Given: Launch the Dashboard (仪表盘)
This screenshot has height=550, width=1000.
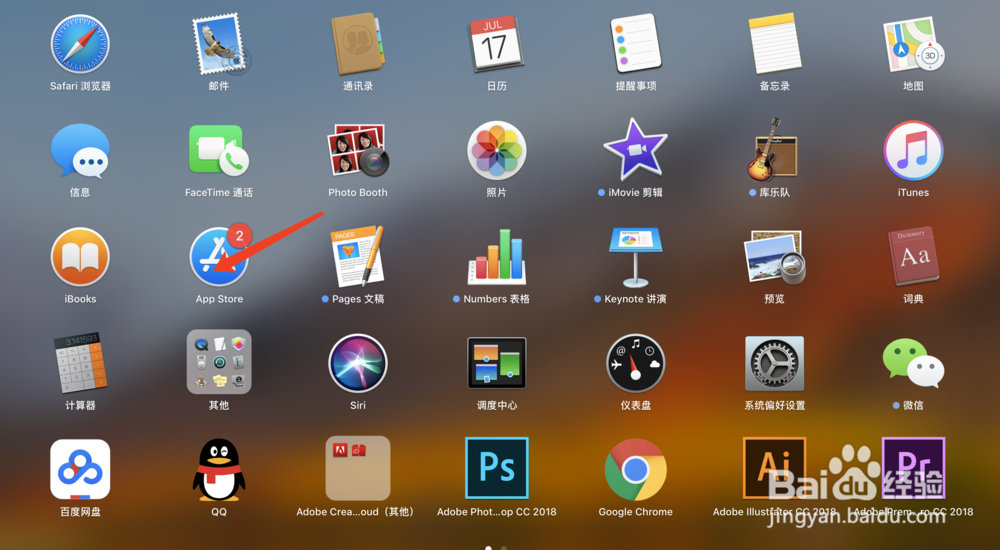Looking at the screenshot, I should click(635, 363).
